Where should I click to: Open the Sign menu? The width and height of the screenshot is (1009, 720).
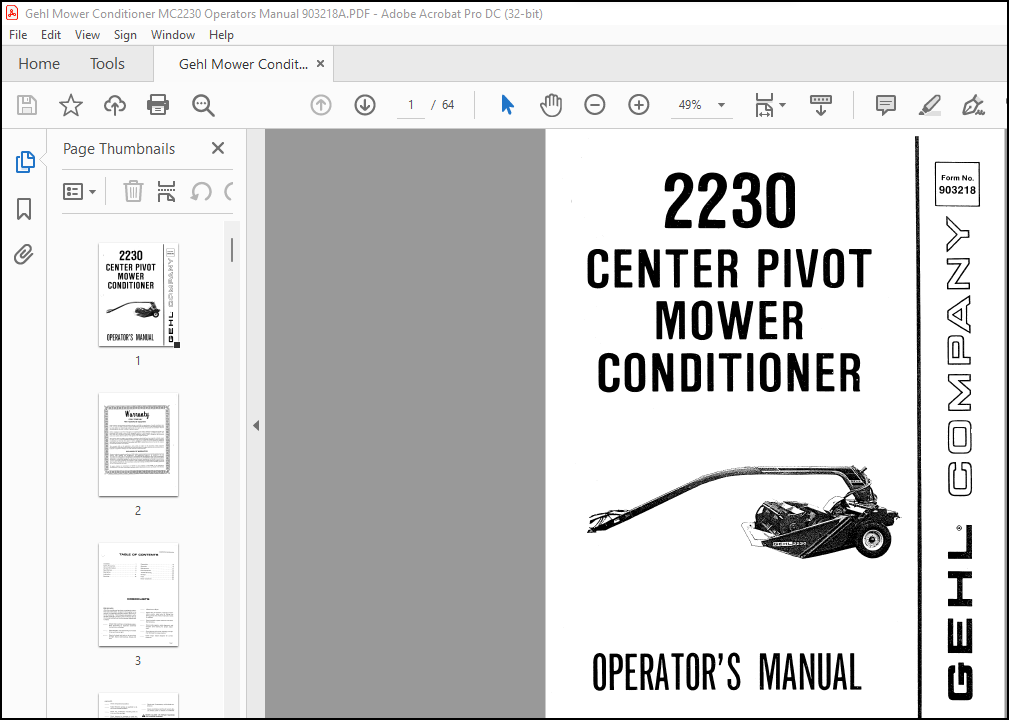point(125,35)
